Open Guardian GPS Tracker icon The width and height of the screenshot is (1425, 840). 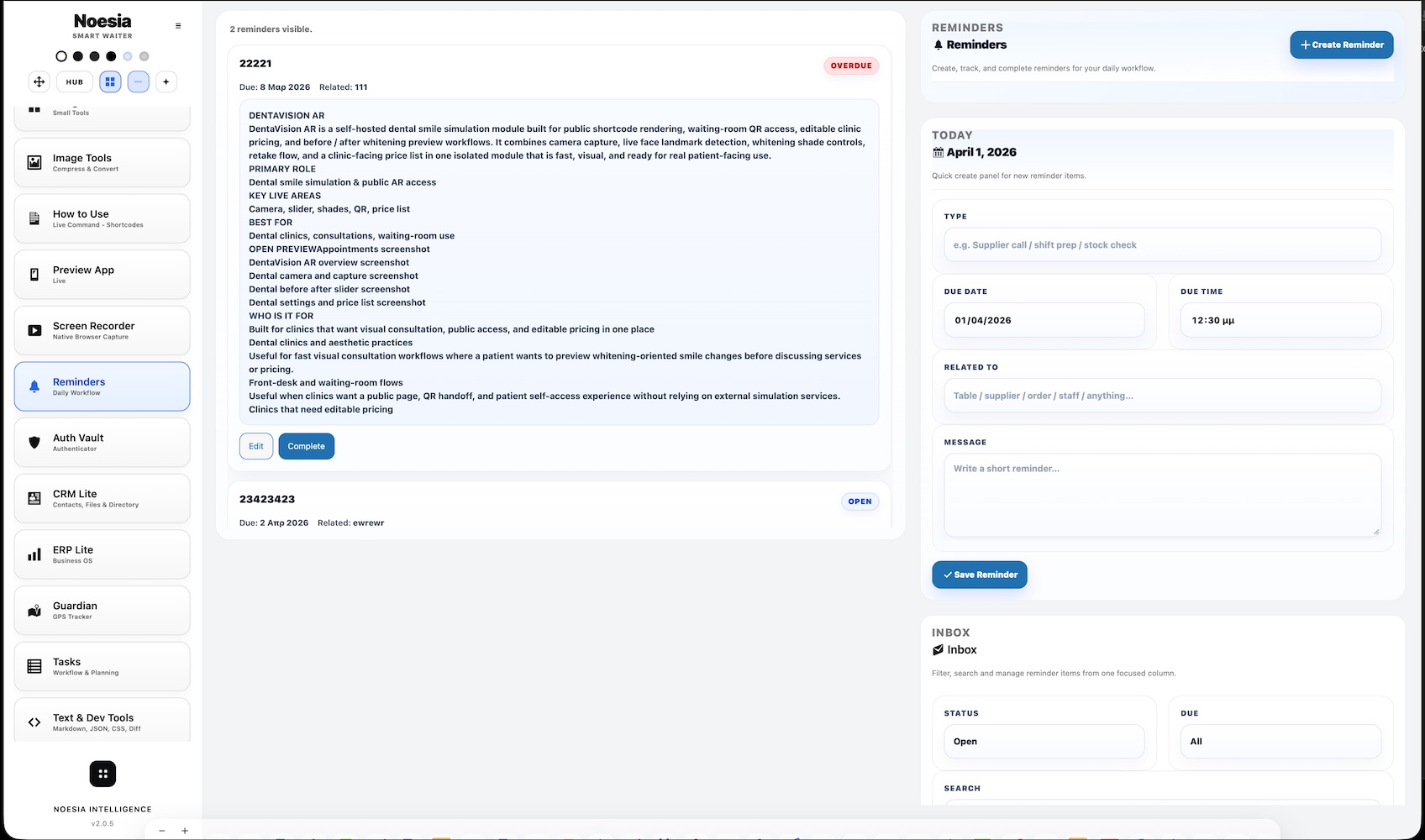coord(34,611)
